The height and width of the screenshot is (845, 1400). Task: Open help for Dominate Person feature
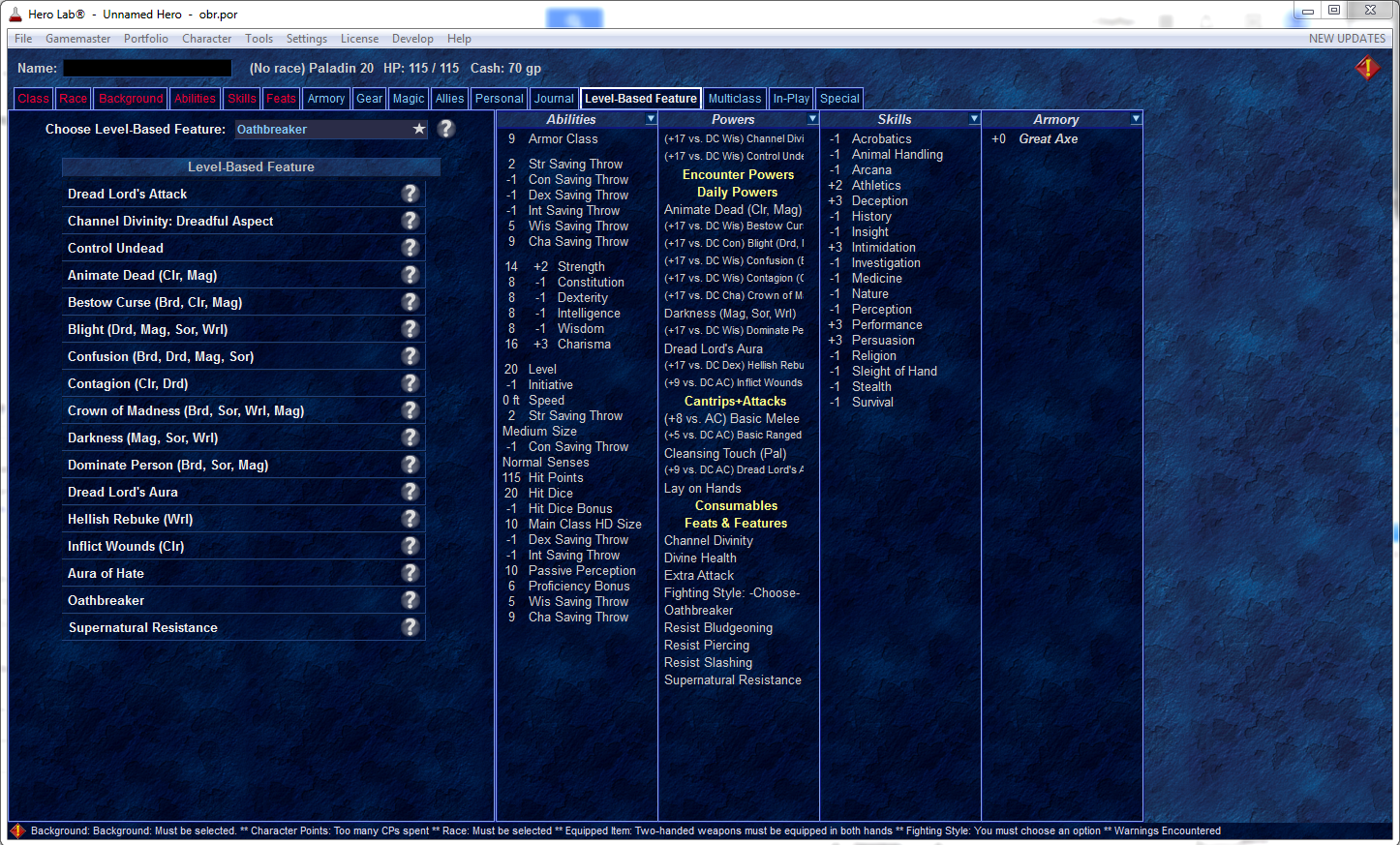(411, 465)
